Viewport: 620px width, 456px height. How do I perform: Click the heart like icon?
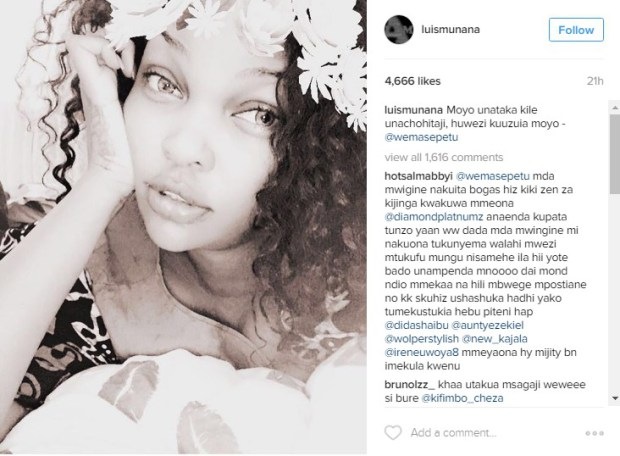pyautogui.click(x=393, y=432)
